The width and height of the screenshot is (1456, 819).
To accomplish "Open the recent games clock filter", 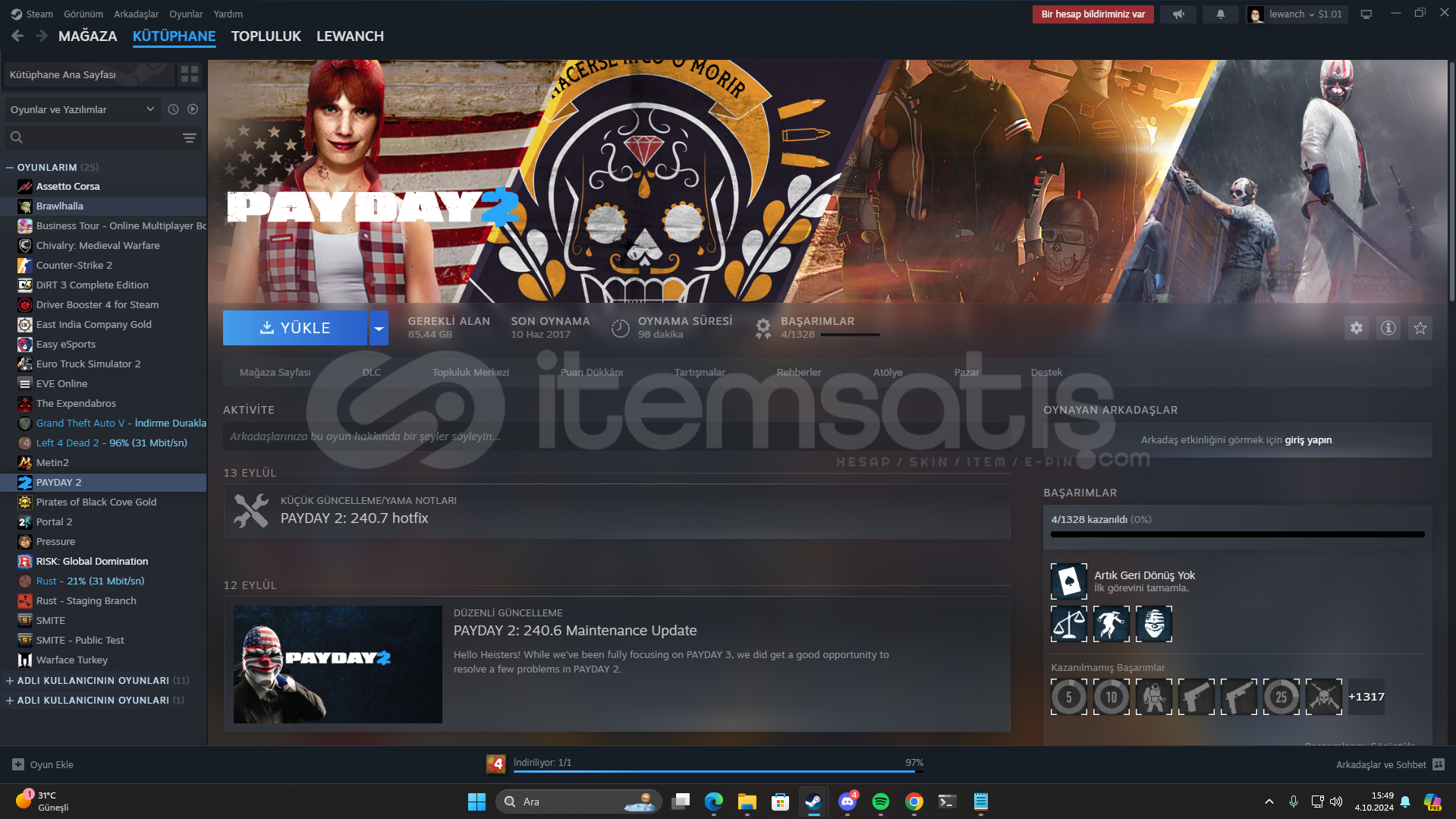I will tap(173, 109).
